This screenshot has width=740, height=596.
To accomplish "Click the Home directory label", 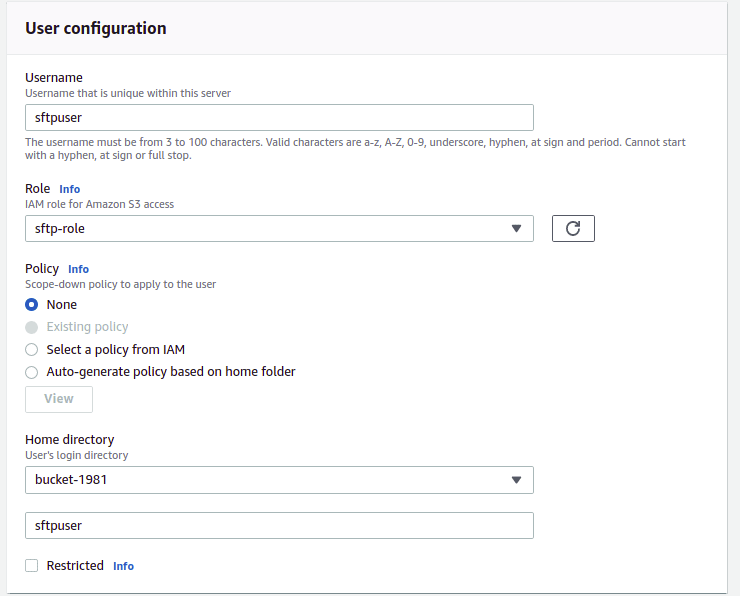I will [70, 439].
